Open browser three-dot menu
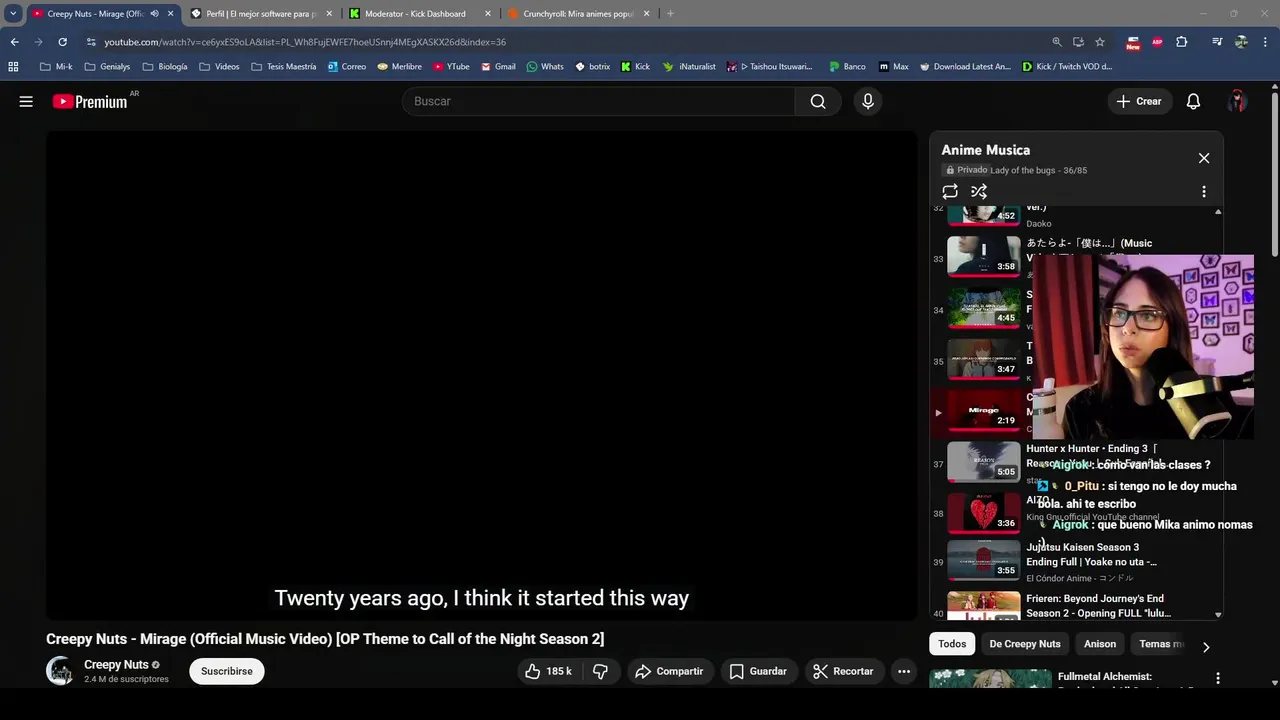This screenshot has height=720, width=1280. (x=1266, y=42)
